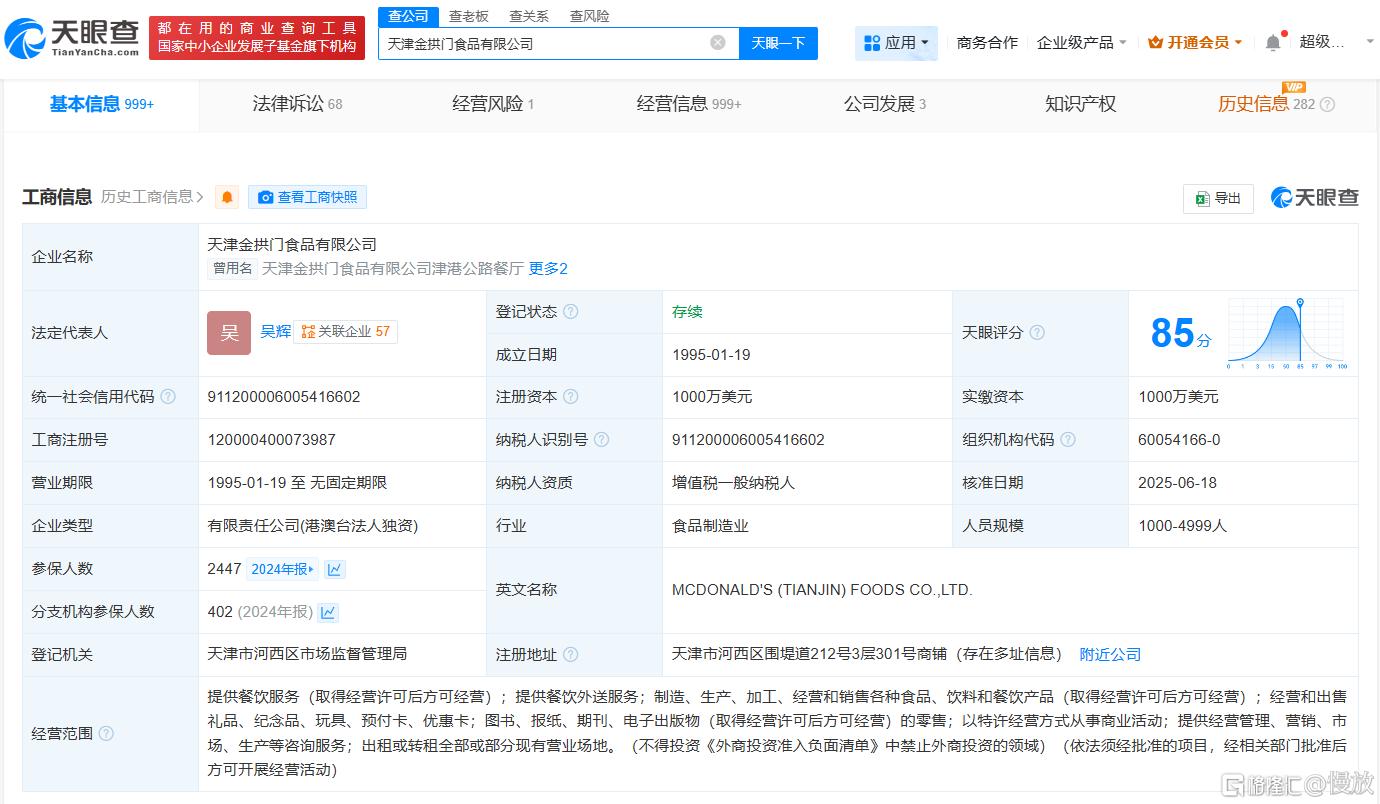Screen dimensions: 1380x804
Task: Select the 基本信息 tab
Action: coord(101,104)
